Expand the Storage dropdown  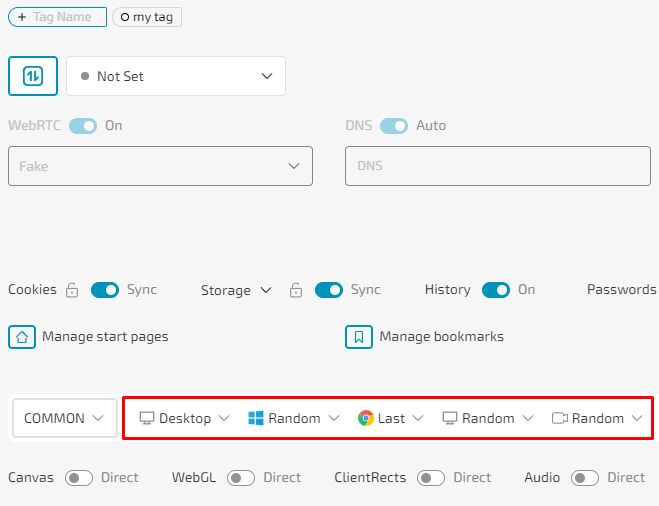coord(236,290)
